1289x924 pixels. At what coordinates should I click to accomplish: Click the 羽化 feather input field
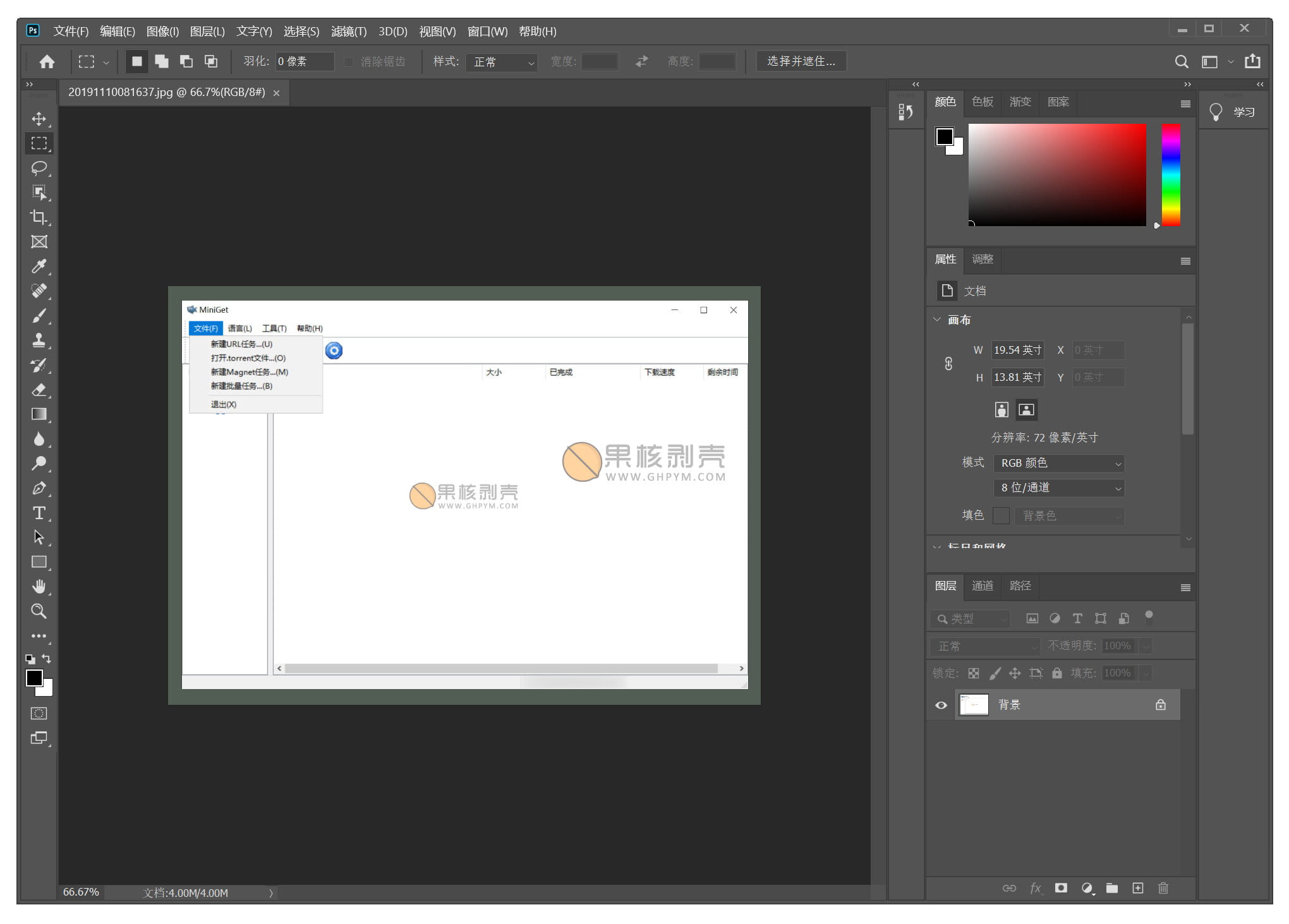[305, 62]
